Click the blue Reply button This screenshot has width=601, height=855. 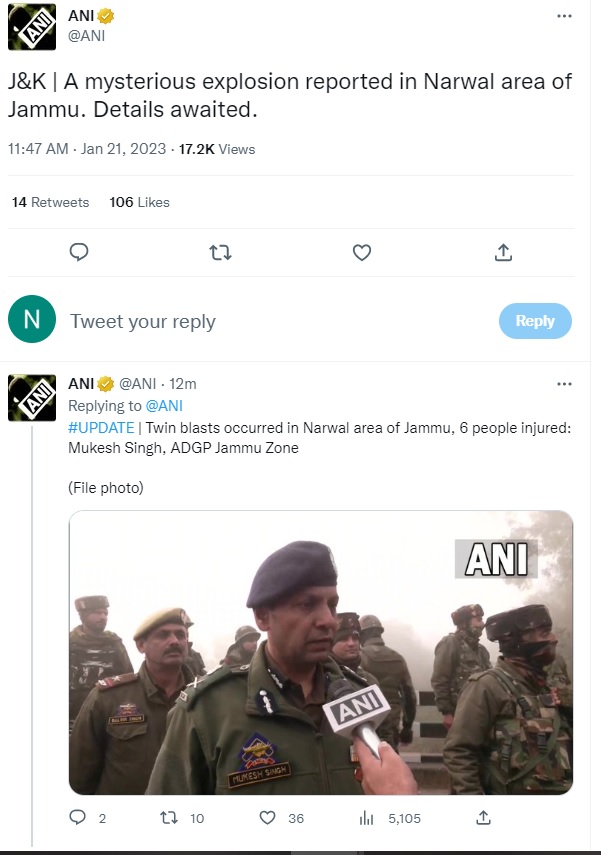point(535,321)
